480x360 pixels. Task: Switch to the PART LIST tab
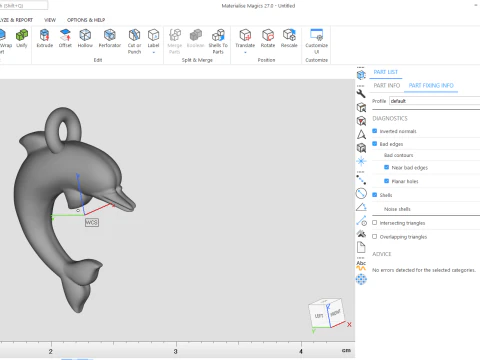pos(386,72)
